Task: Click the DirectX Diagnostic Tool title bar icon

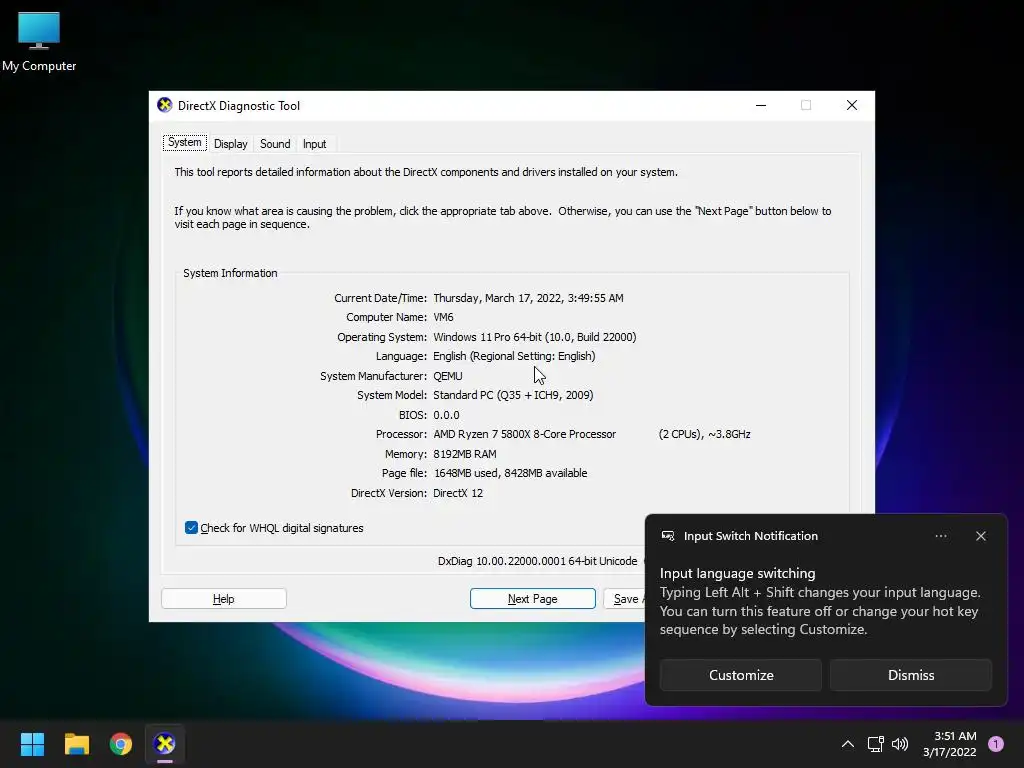Action: coord(165,105)
